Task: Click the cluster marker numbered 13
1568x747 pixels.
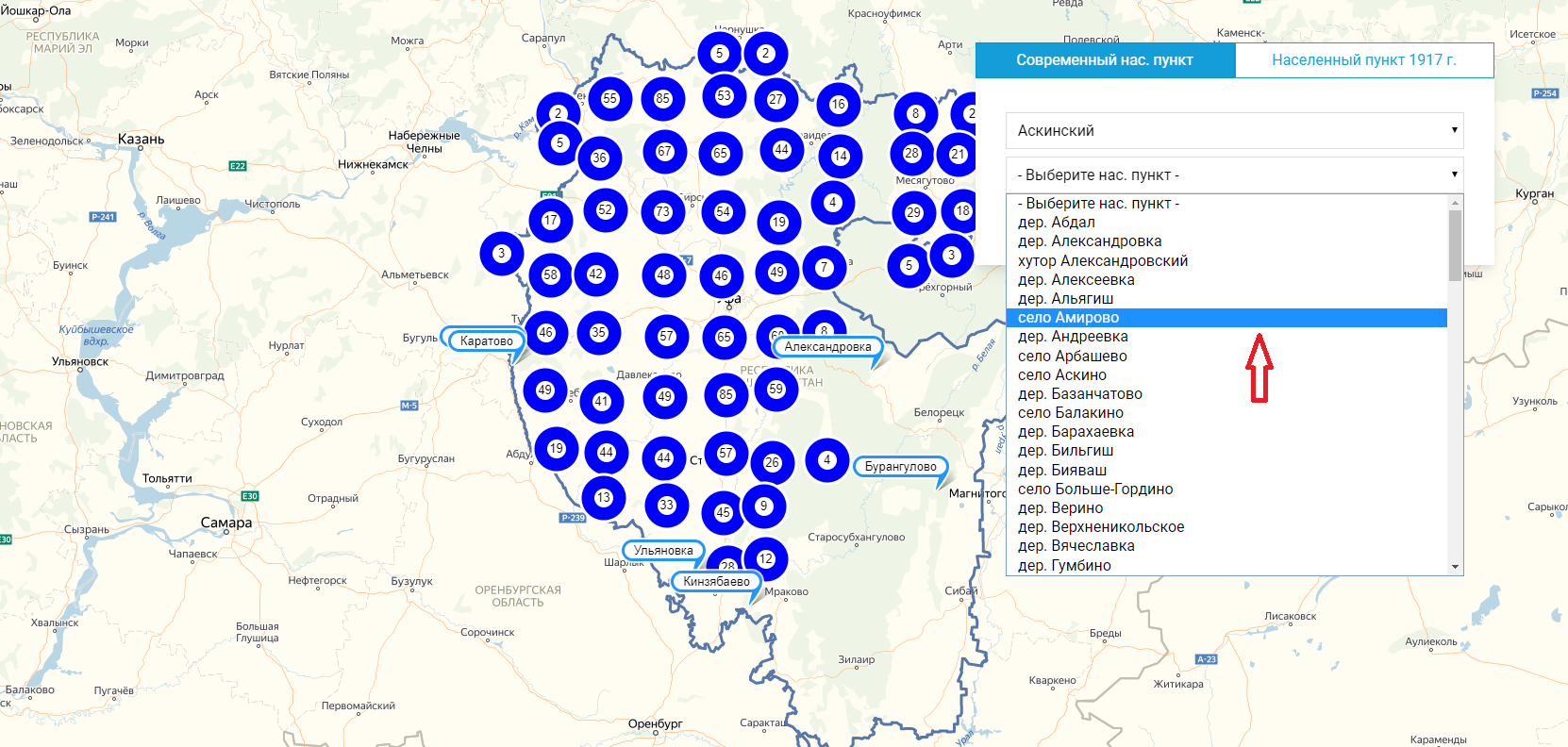Action: click(604, 498)
